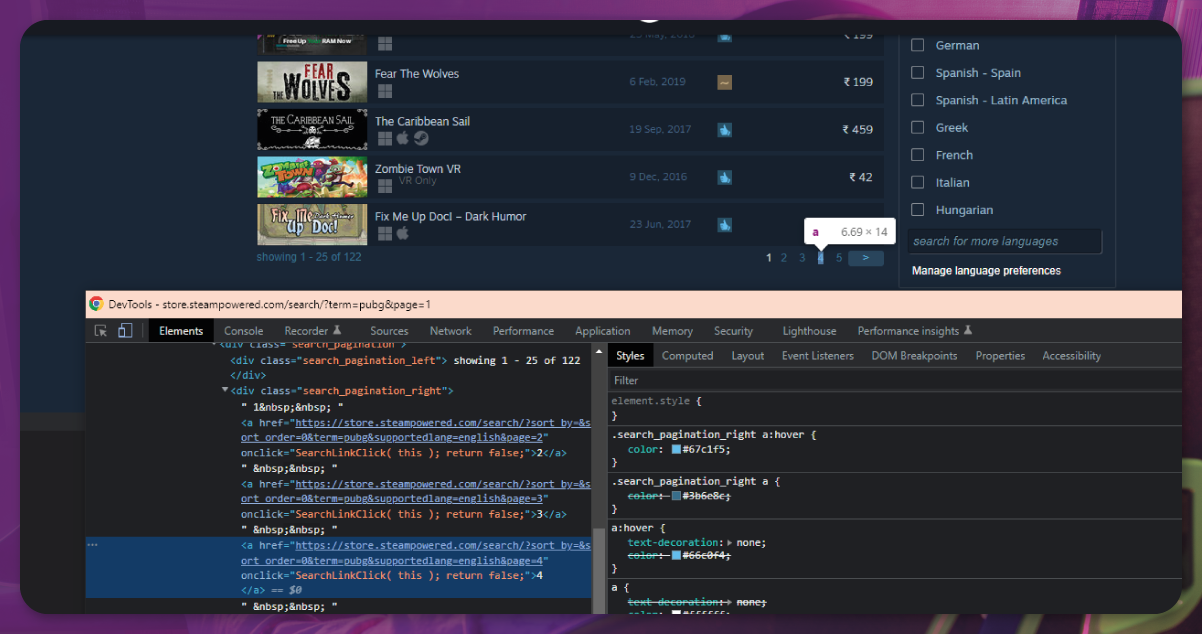This screenshot has height=634, width=1202.
Task: Open the Fix Me Up Doc thumbnail
Action: [x=311, y=224]
